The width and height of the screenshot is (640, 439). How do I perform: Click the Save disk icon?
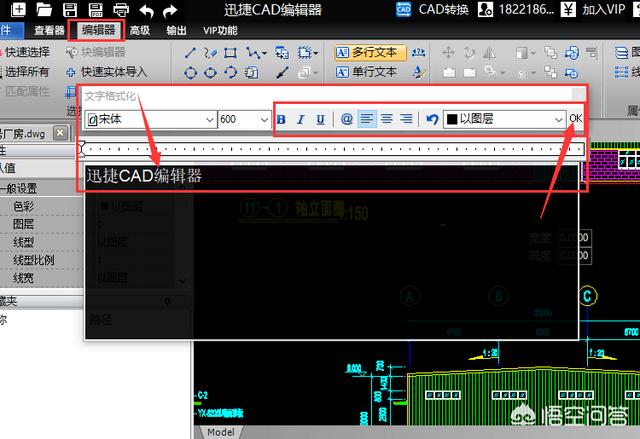tap(70, 10)
